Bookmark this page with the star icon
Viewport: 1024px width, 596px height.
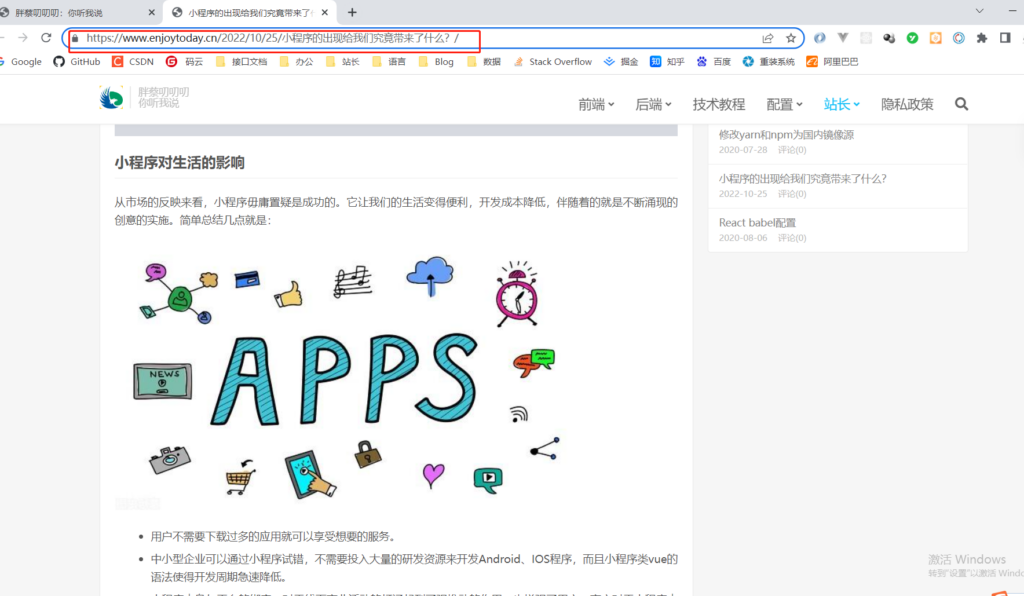point(791,38)
